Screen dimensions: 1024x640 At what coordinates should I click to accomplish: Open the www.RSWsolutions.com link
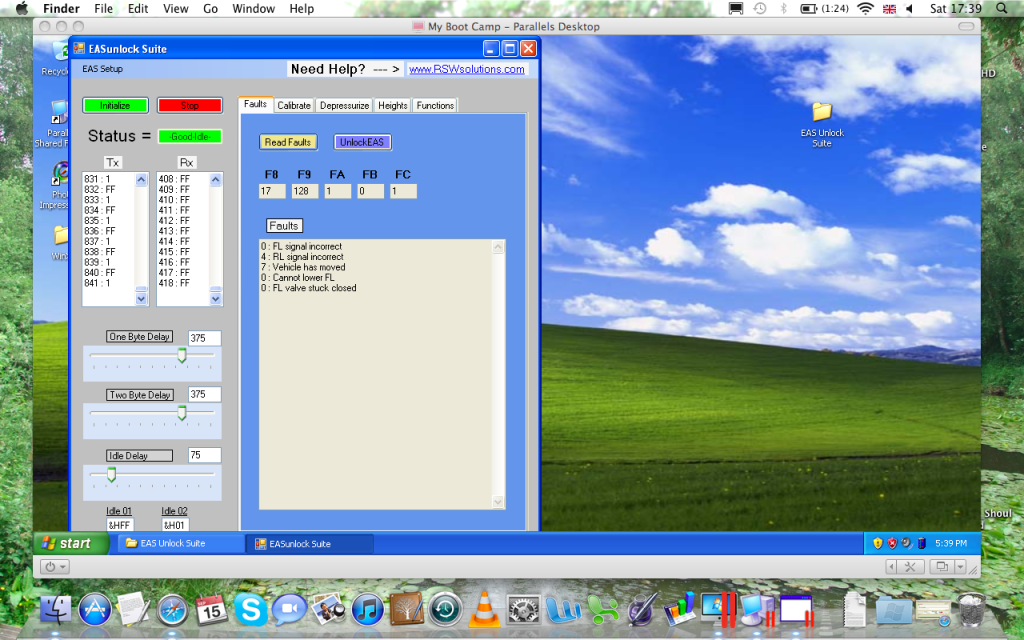[467, 69]
